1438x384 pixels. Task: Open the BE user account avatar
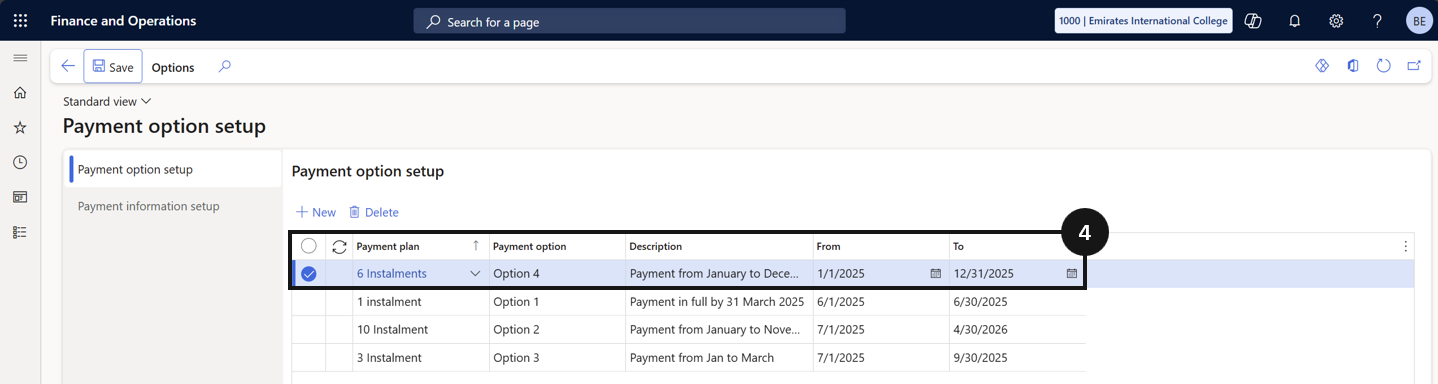(1419, 21)
